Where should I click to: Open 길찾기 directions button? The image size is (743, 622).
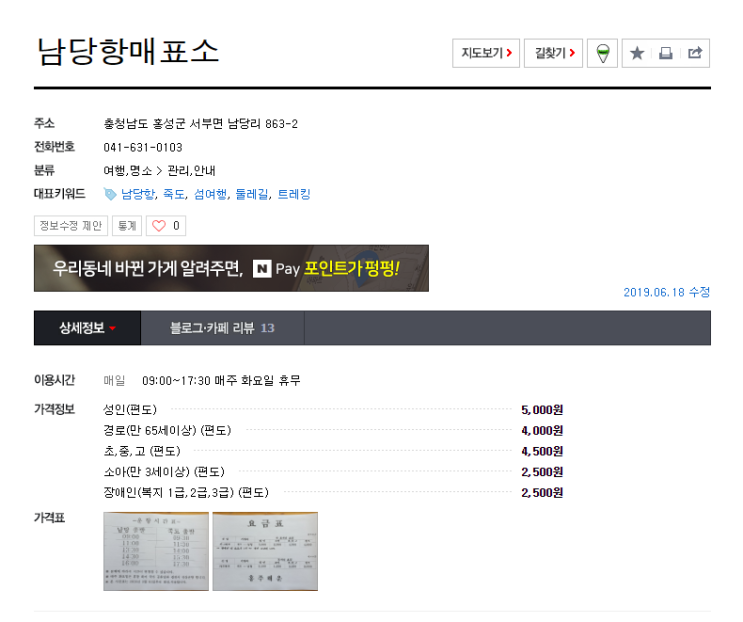tap(553, 53)
